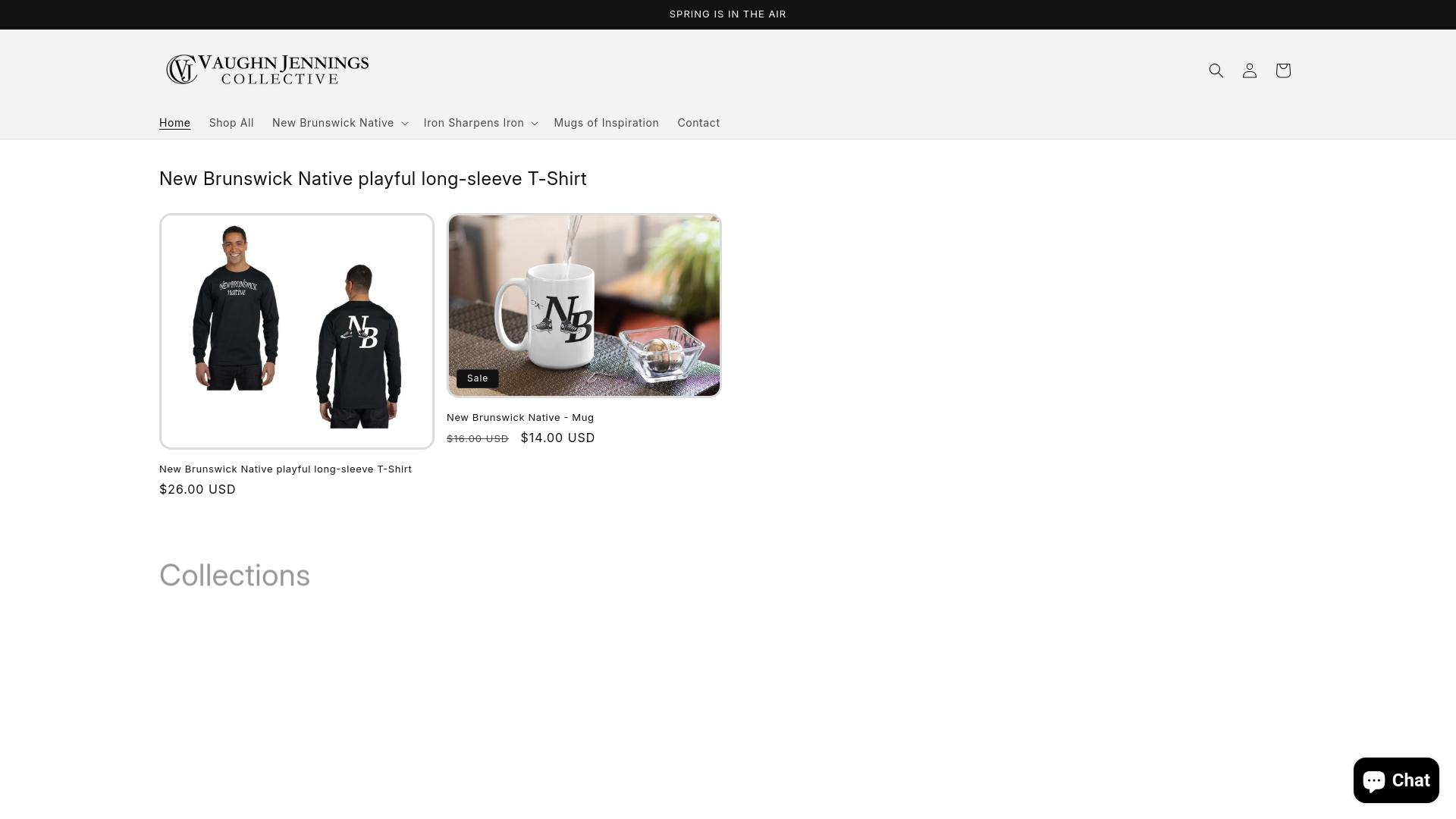Go to the Home menu item
Viewport: 1456px width, 819px height.
pos(174,123)
